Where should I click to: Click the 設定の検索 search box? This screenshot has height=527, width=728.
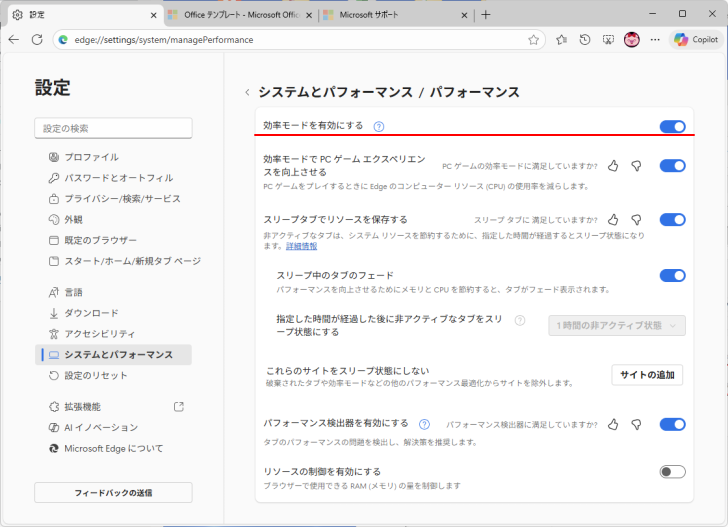[113, 128]
